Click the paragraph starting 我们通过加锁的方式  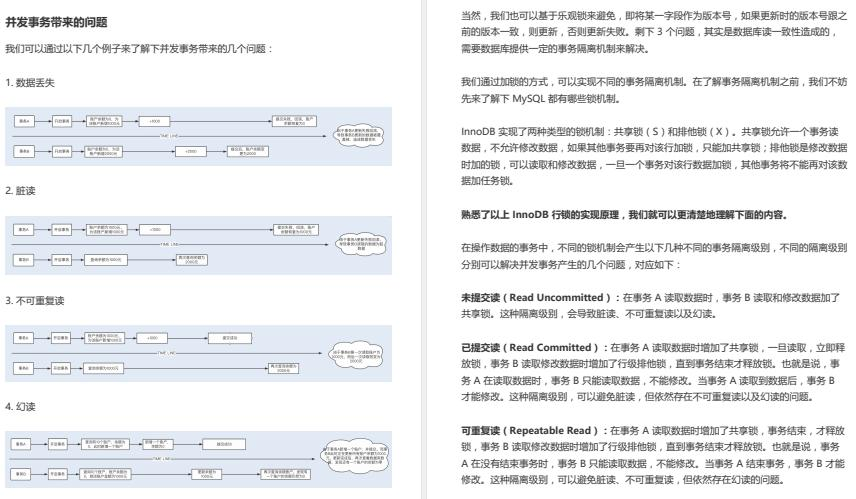[x=653, y=90]
